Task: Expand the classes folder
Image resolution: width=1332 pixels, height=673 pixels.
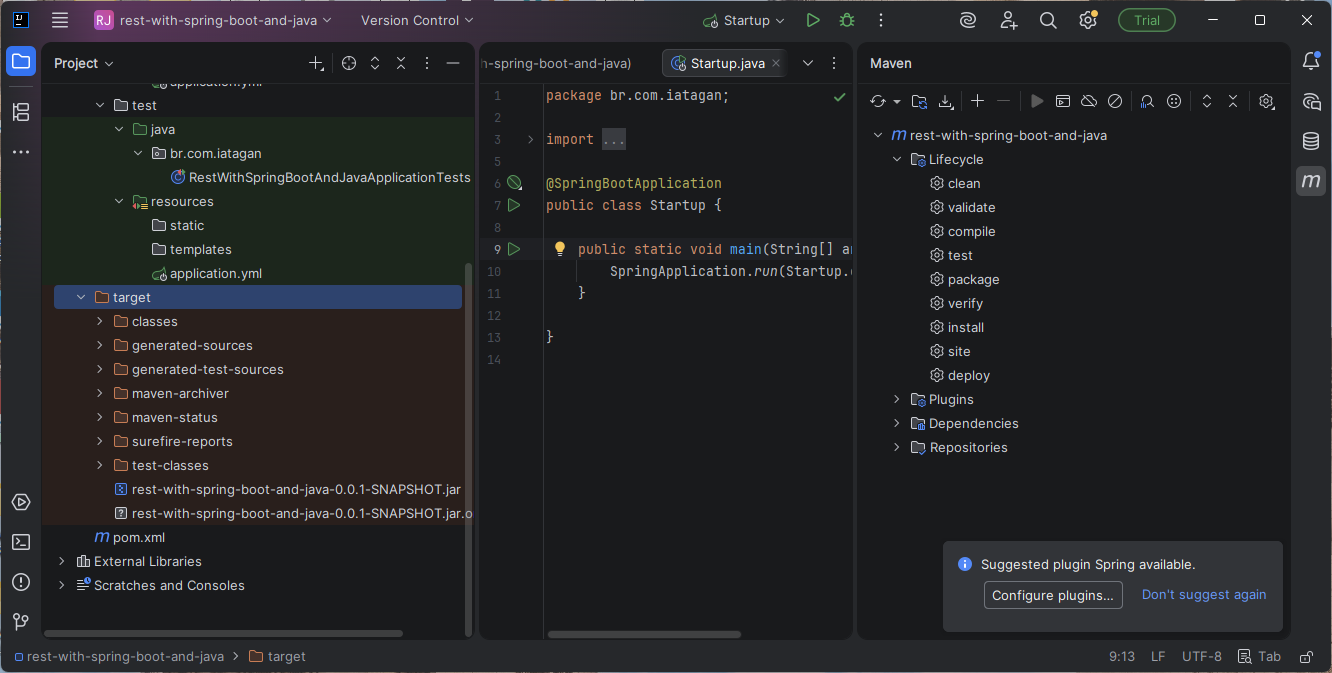Action: (100, 322)
